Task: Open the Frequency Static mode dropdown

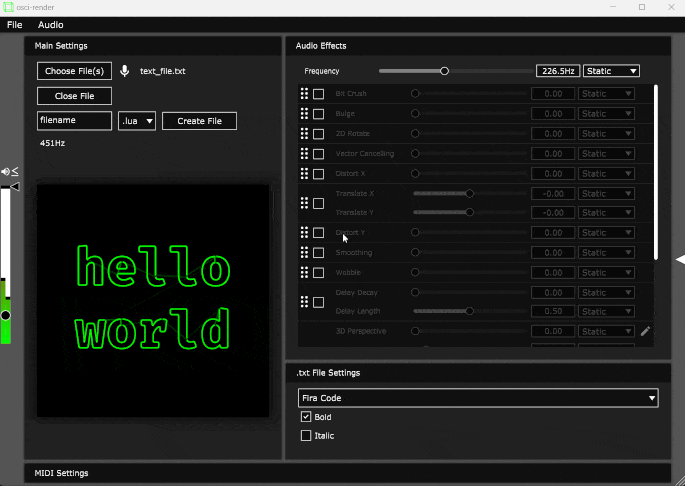Action: tap(612, 71)
